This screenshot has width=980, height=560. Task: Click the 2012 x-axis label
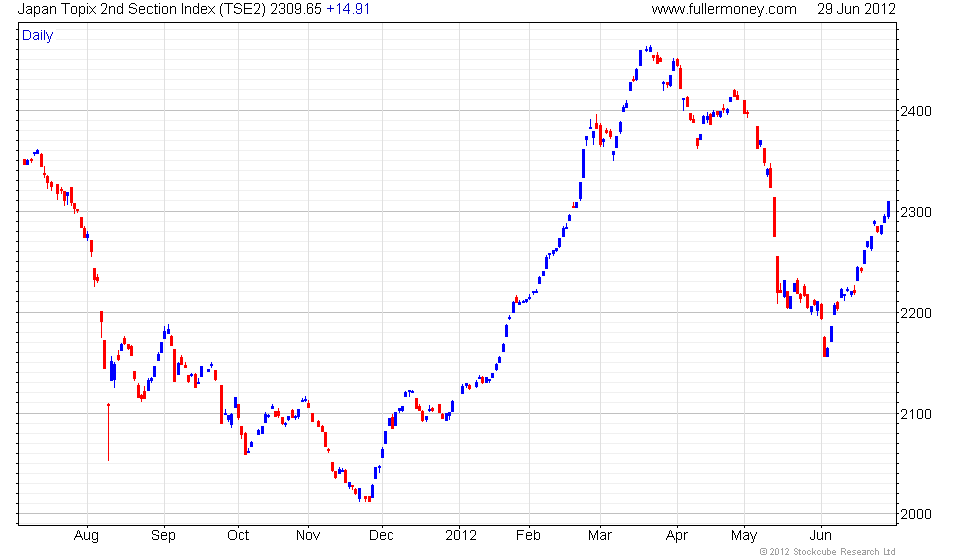(x=461, y=536)
